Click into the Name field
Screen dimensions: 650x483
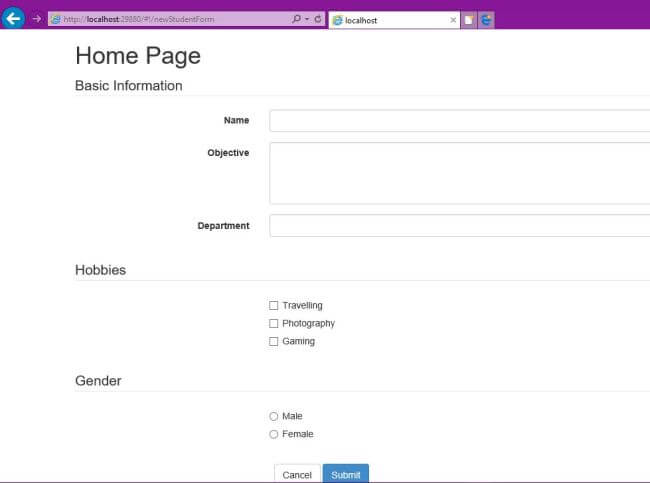tap(459, 121)
